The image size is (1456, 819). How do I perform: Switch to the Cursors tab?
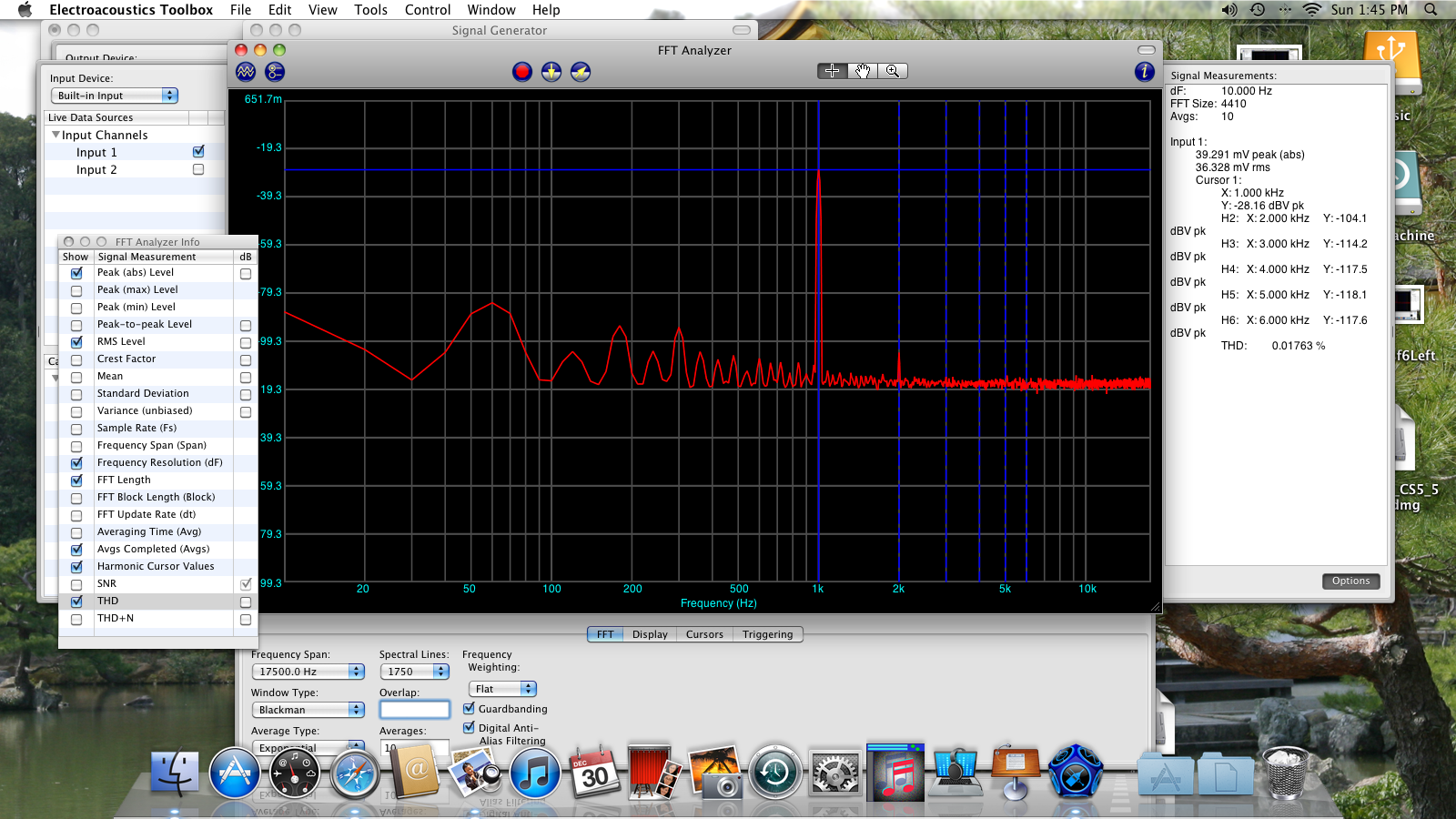tap(704, 634)
